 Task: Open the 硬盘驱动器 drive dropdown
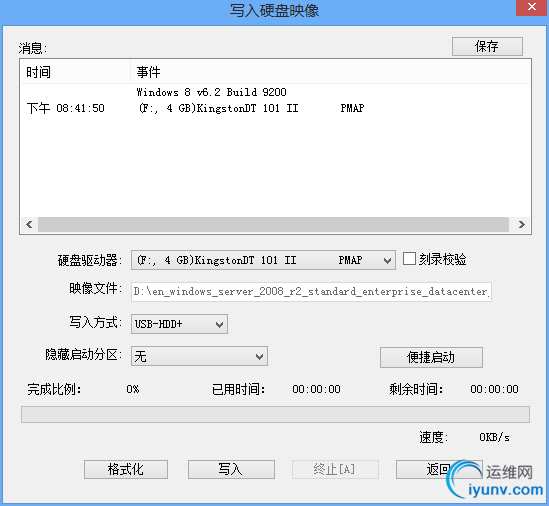263,260
